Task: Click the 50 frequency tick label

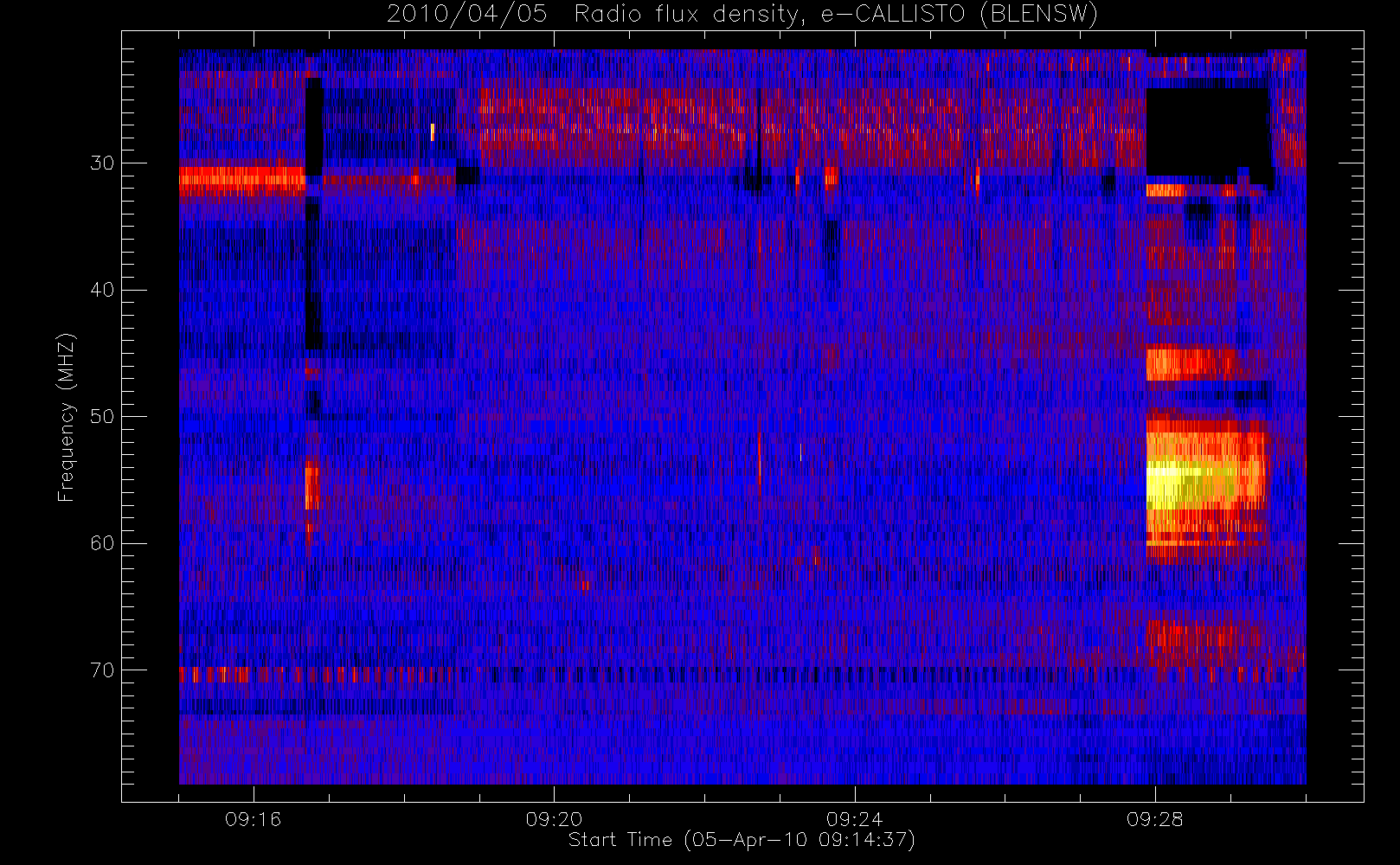Action: click(x=102, y=416)
